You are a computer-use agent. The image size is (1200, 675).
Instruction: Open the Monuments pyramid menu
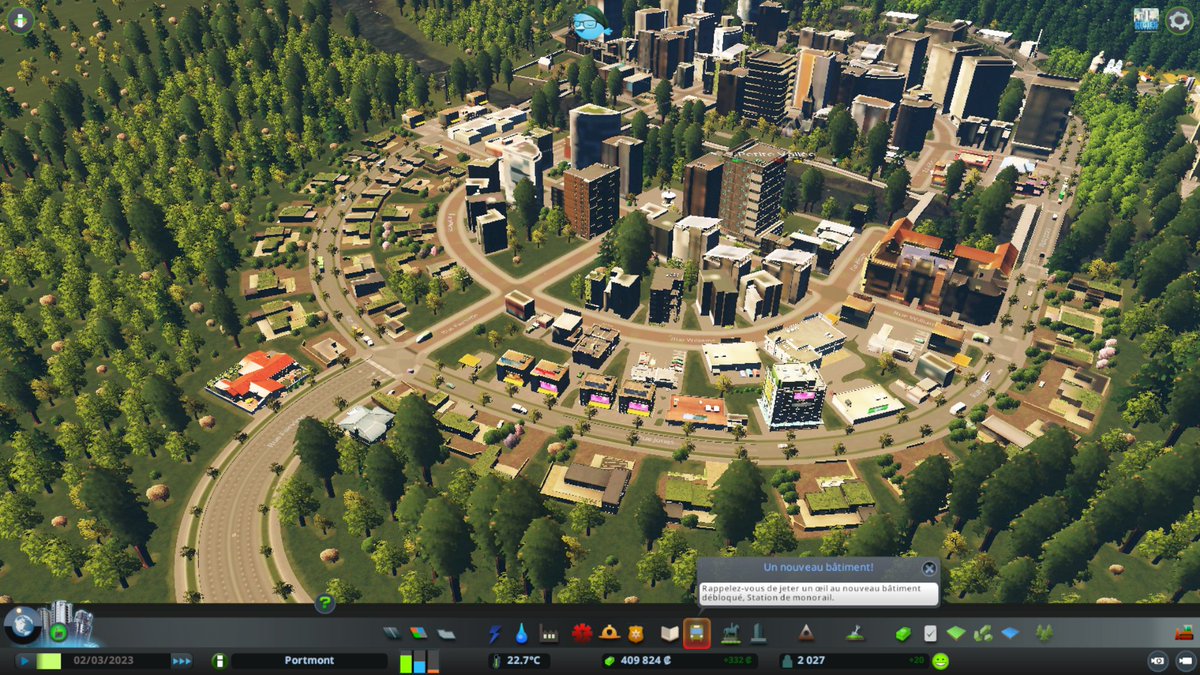(806, 633)
